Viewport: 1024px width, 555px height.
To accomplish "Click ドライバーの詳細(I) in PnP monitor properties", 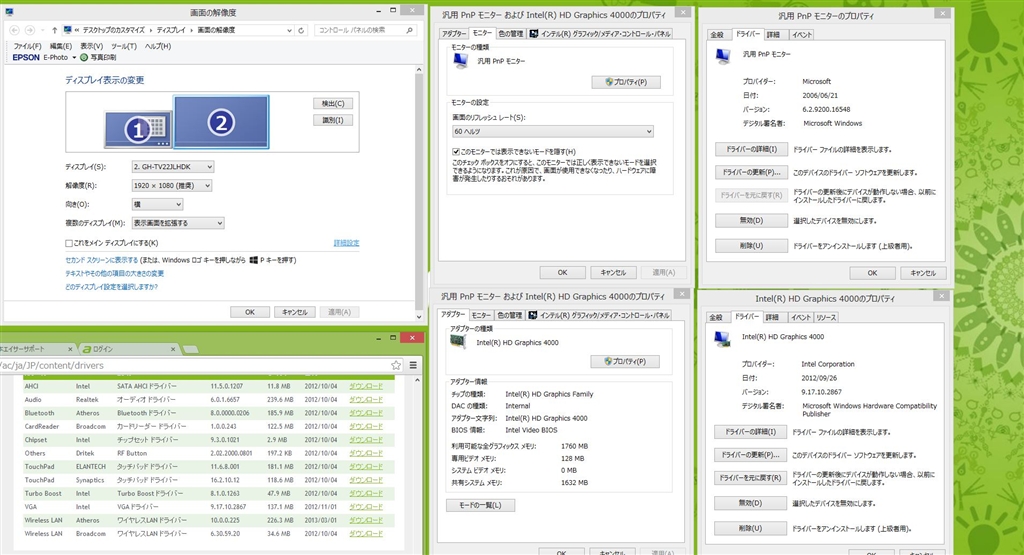I will click(751, 149).
